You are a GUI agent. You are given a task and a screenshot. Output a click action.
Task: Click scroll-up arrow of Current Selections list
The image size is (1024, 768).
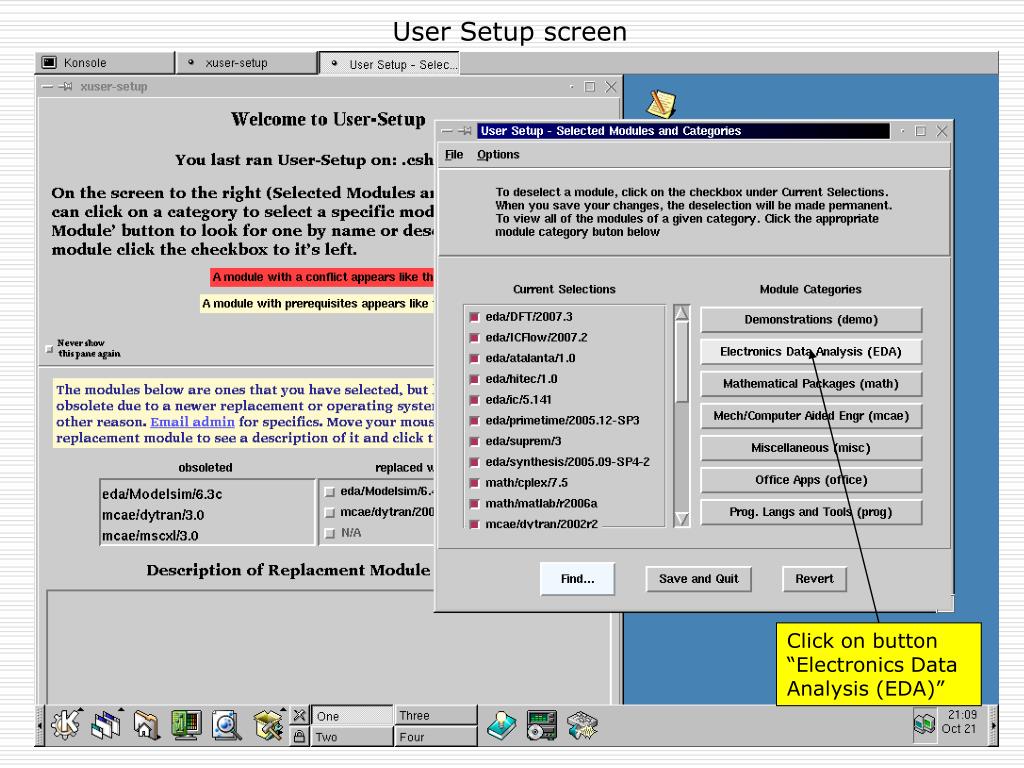tap(681, 313)
